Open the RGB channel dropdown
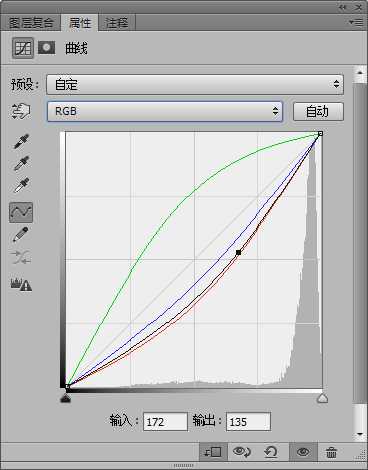The height and width of the screenshot is (470, 368). [x=165, y=111]
